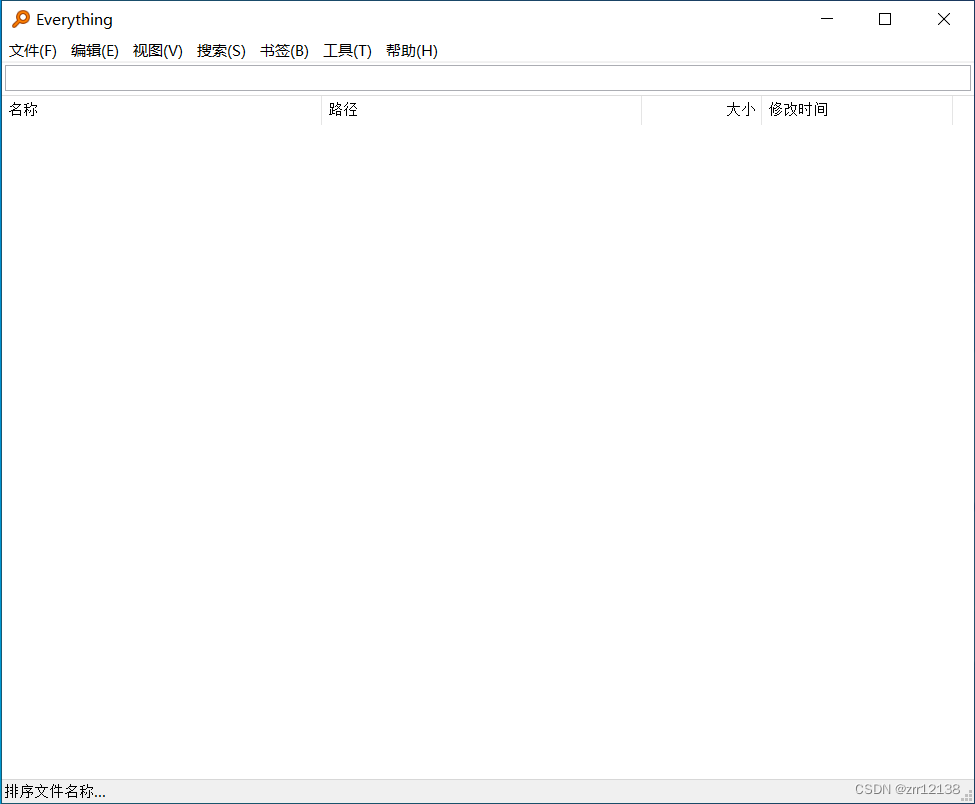Click the Everything title bar text
Viewport: 975px width, 804px height.
click(75, 18)
